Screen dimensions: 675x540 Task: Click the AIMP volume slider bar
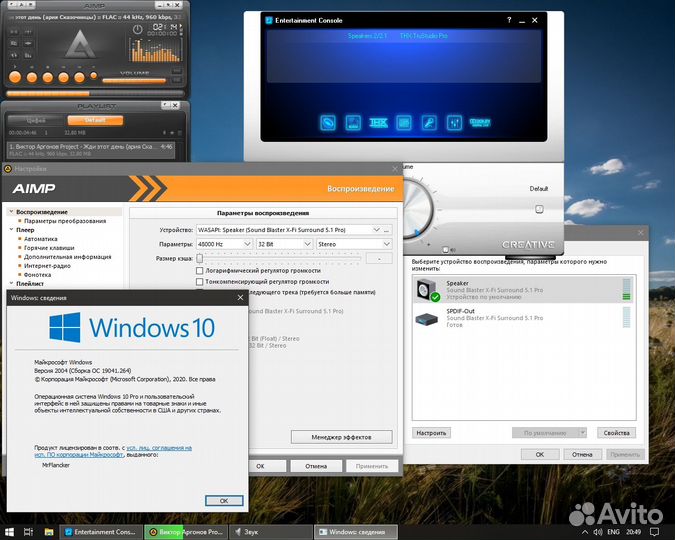tap(134, 80)
